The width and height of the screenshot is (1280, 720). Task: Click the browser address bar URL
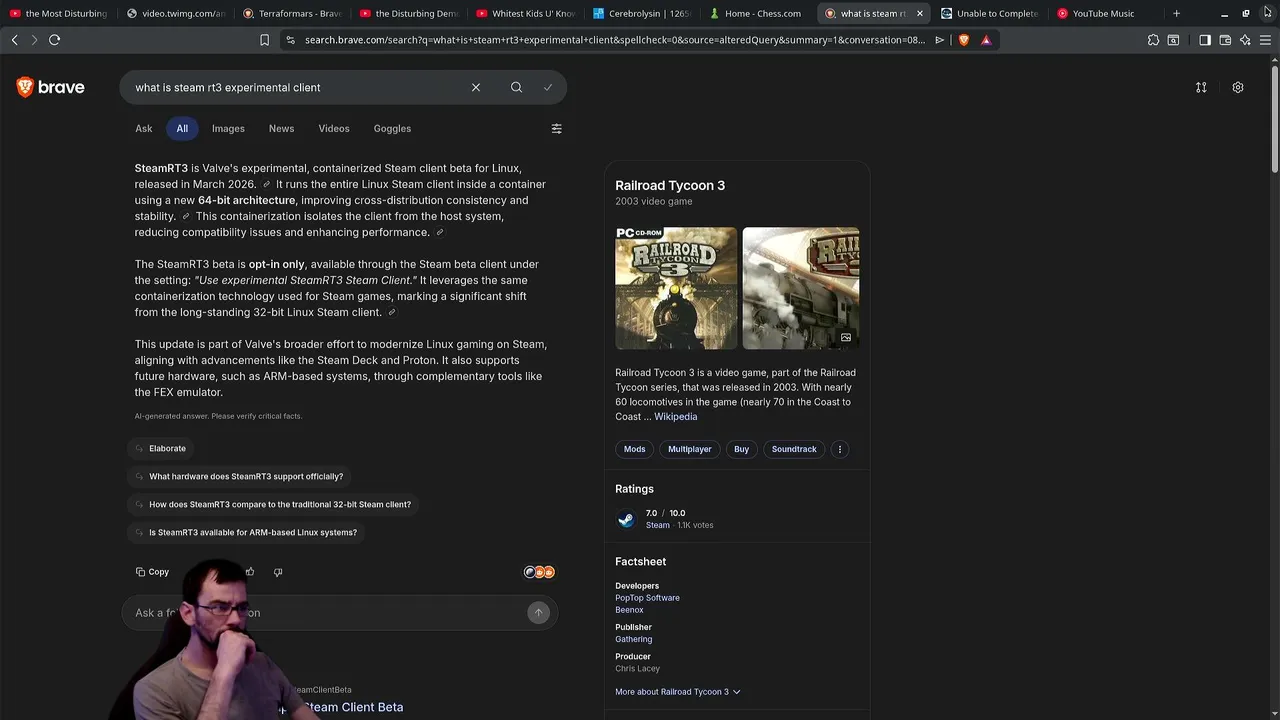click(x=615, y=40)
